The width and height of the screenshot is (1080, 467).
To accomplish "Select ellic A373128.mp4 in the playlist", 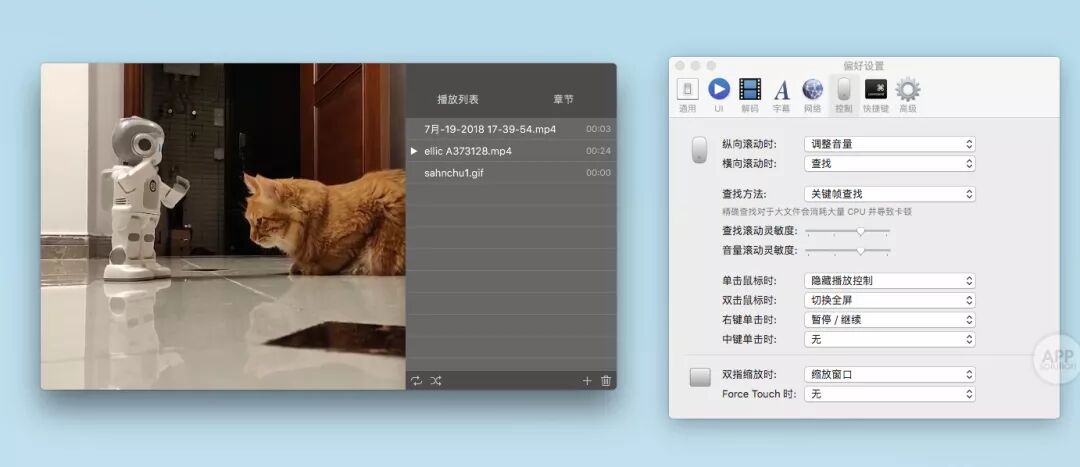I will (x=511, y=151).
